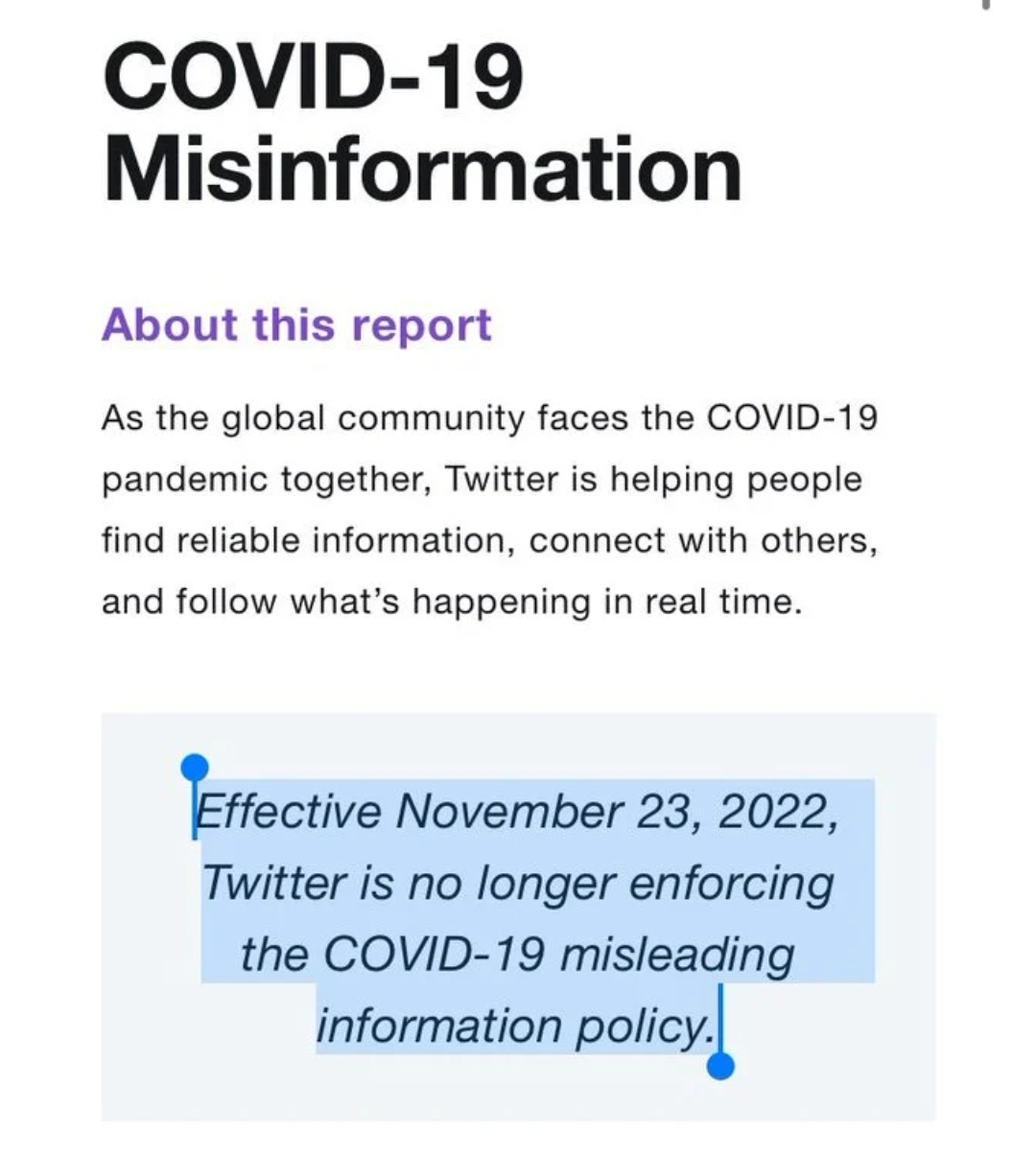Click the highlighted 'information policy.' line
The width and height of the screenshot is (1036, 1160).
tap(515, 1026)
